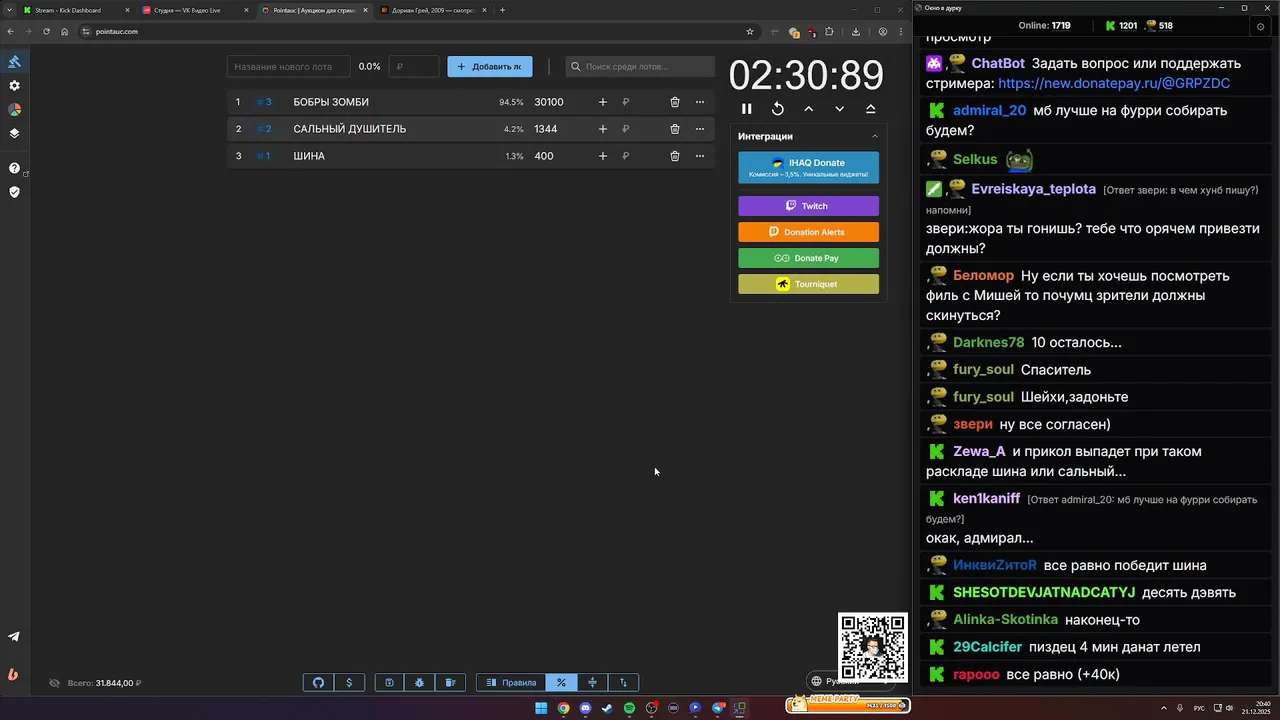
Task: Open Windows Start menu
Action: point(541,708)
